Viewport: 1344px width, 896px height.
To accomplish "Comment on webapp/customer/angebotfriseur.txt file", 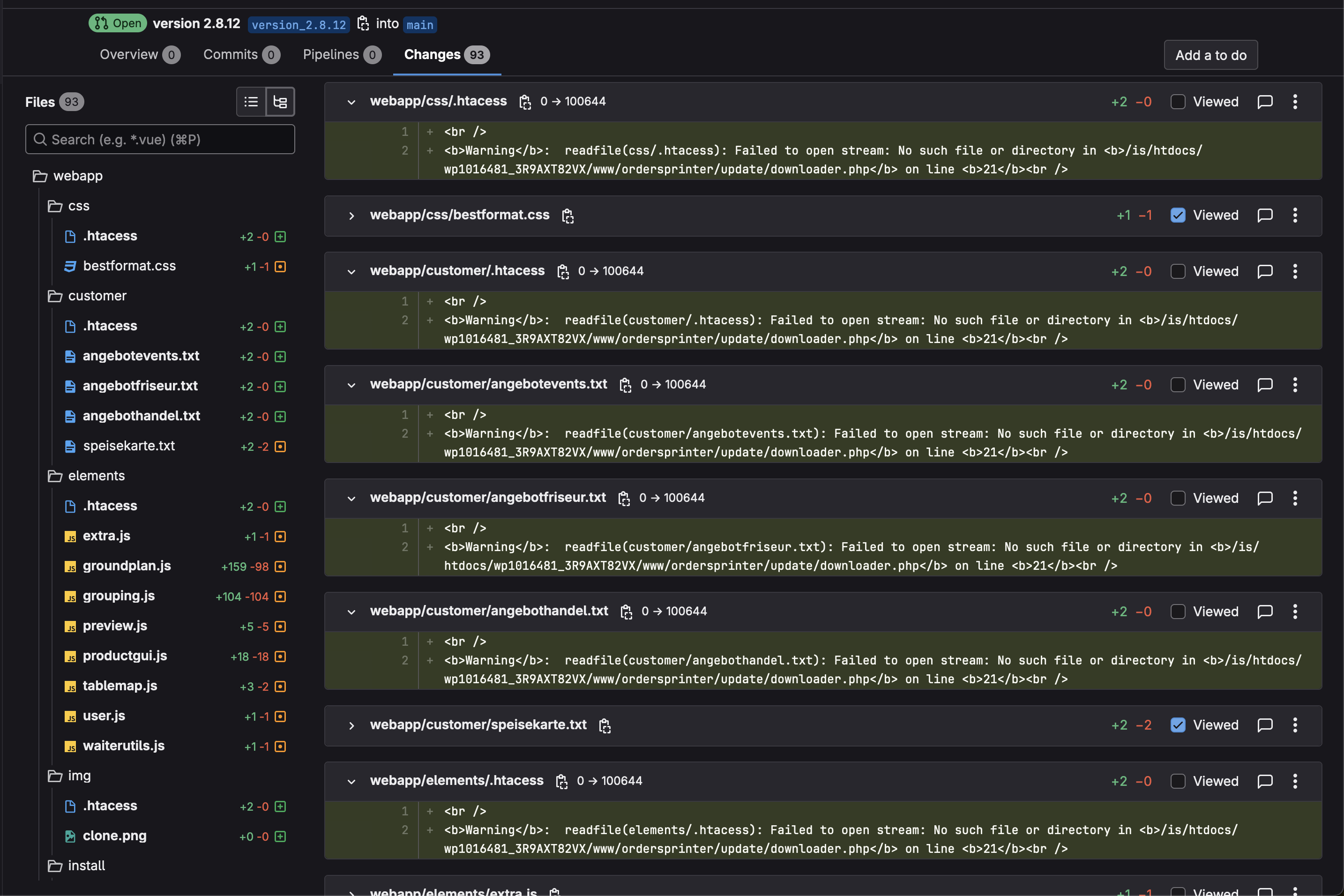I will tap(1265, 498).
